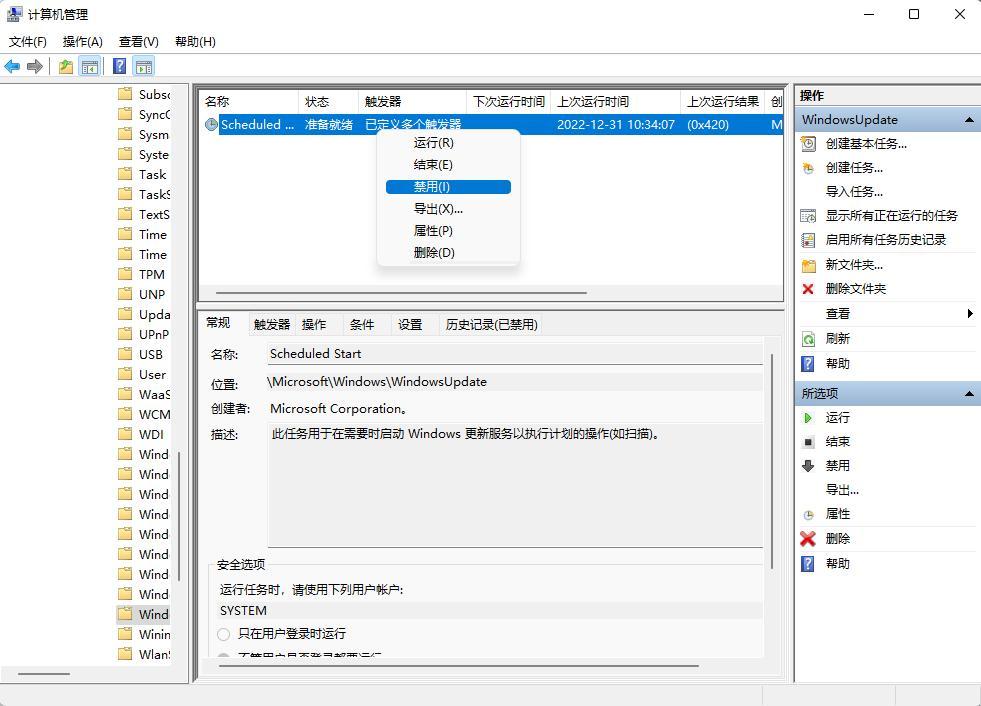
Task: Click the 2022-12-31 10:34:07 last run cell
Action: pos(616,125)
